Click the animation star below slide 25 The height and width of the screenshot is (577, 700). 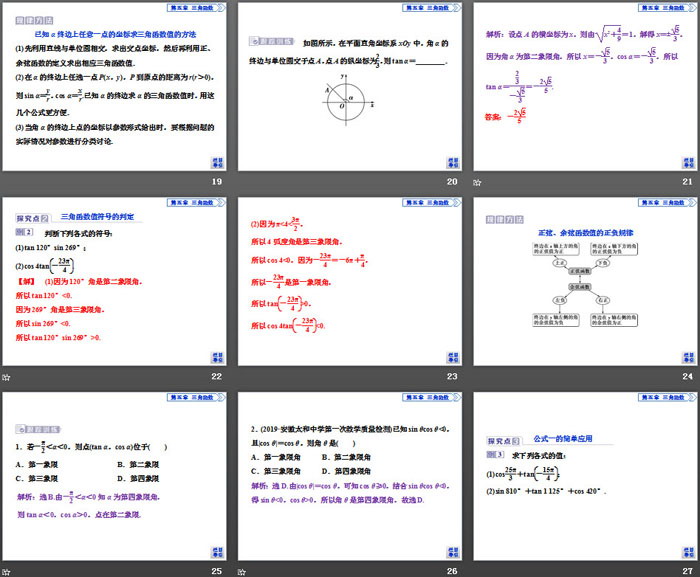pyautogui.click(x=7, y=570)
